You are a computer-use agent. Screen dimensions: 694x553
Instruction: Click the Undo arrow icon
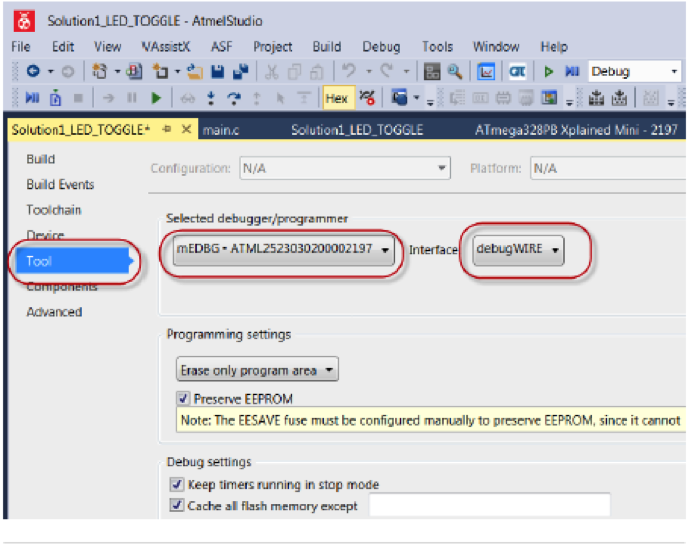point(345,72)
